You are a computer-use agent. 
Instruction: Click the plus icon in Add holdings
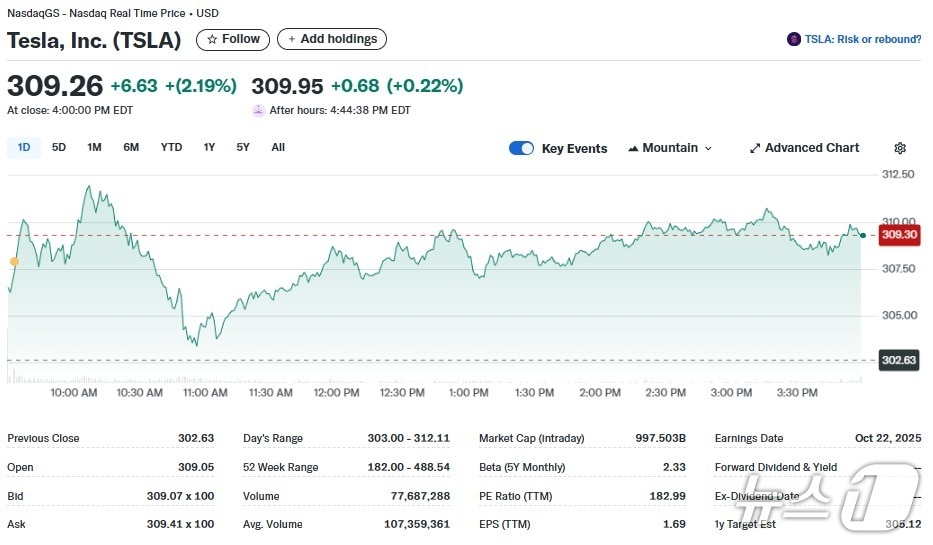[x=292, y=39]
